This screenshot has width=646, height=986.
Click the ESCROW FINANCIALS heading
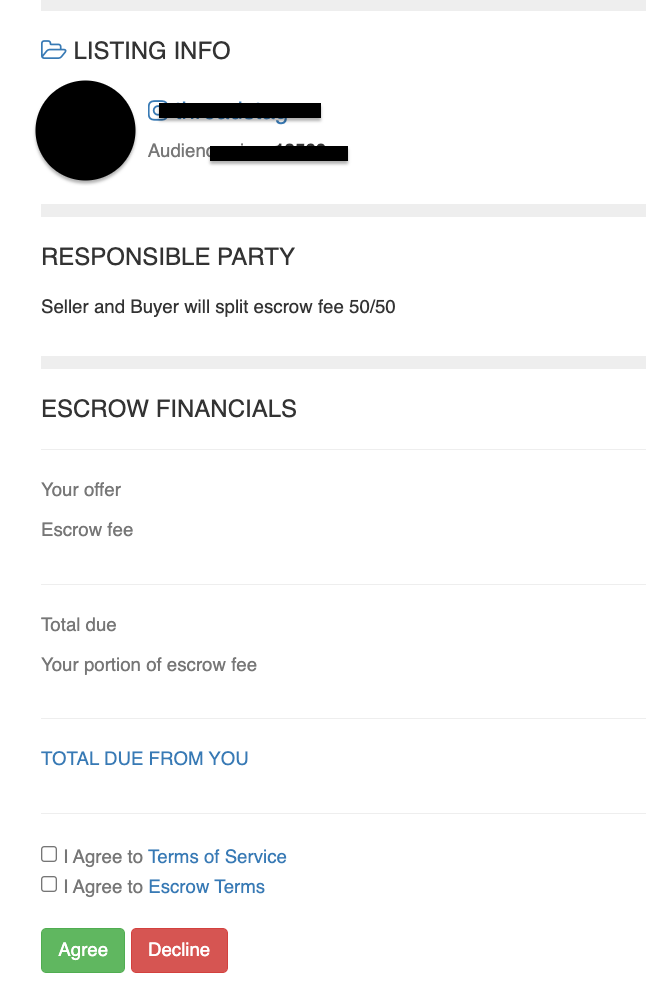[x=169, y=409]
